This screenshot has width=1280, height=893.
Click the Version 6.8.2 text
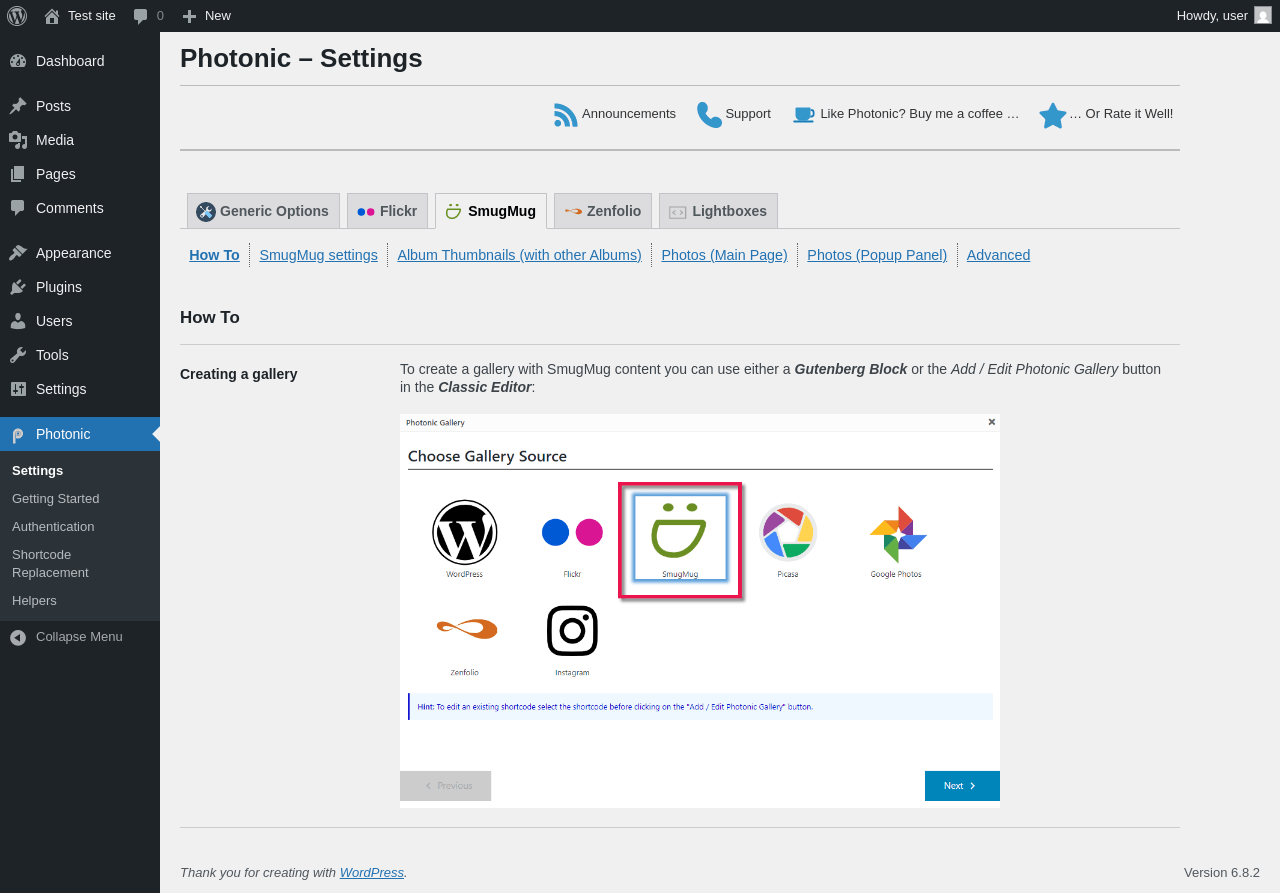click(1222, 873)
